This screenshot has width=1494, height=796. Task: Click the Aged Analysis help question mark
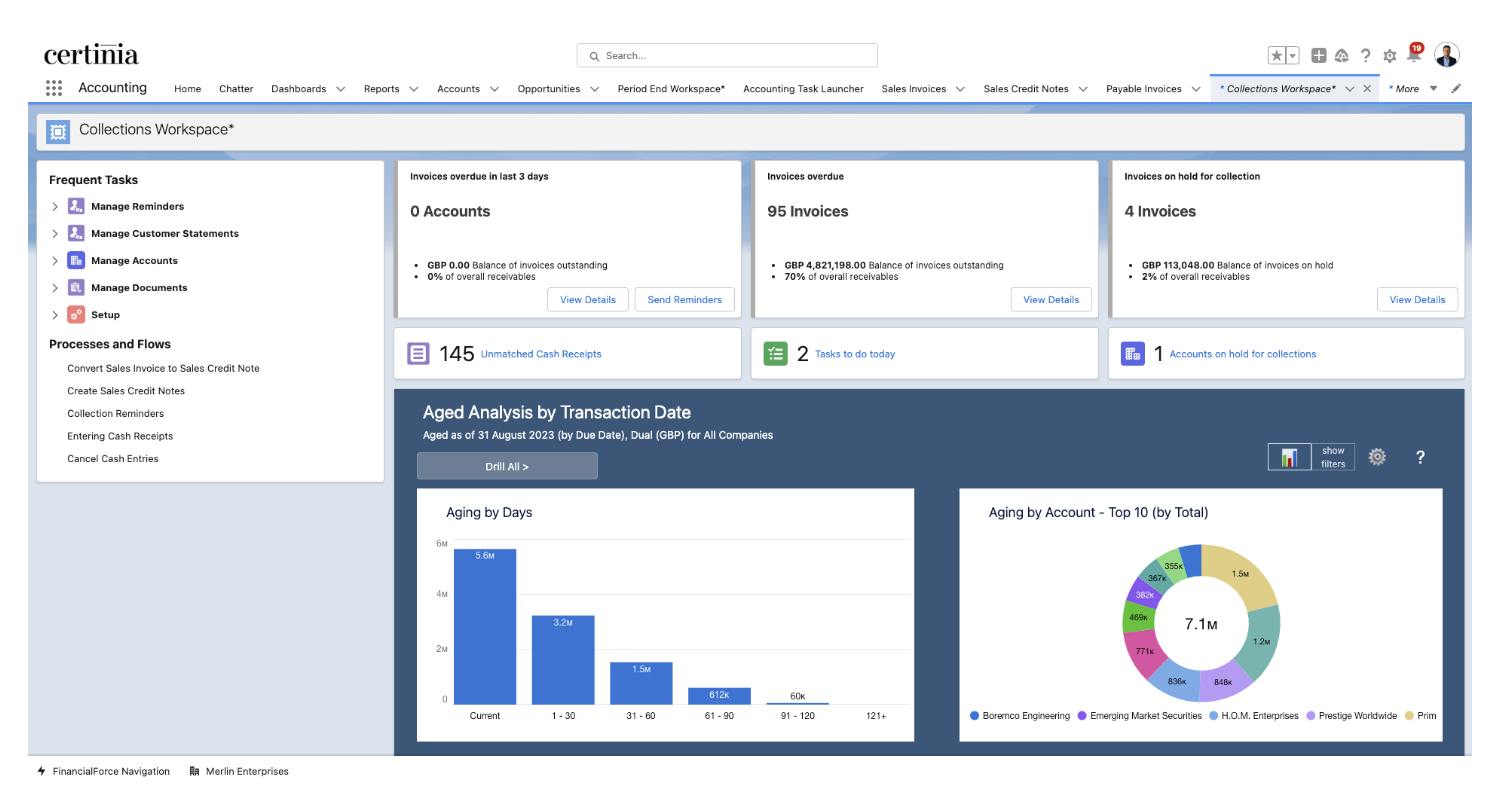pos(1420,457)
